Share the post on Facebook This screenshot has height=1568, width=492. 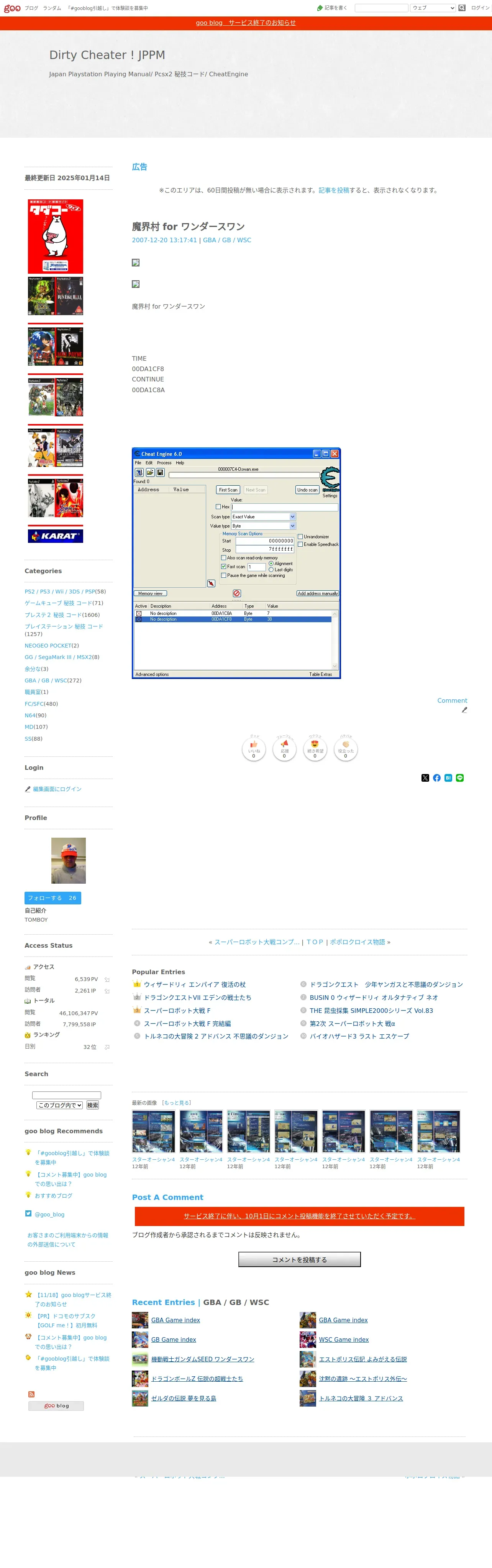click(x=437, y=777)
